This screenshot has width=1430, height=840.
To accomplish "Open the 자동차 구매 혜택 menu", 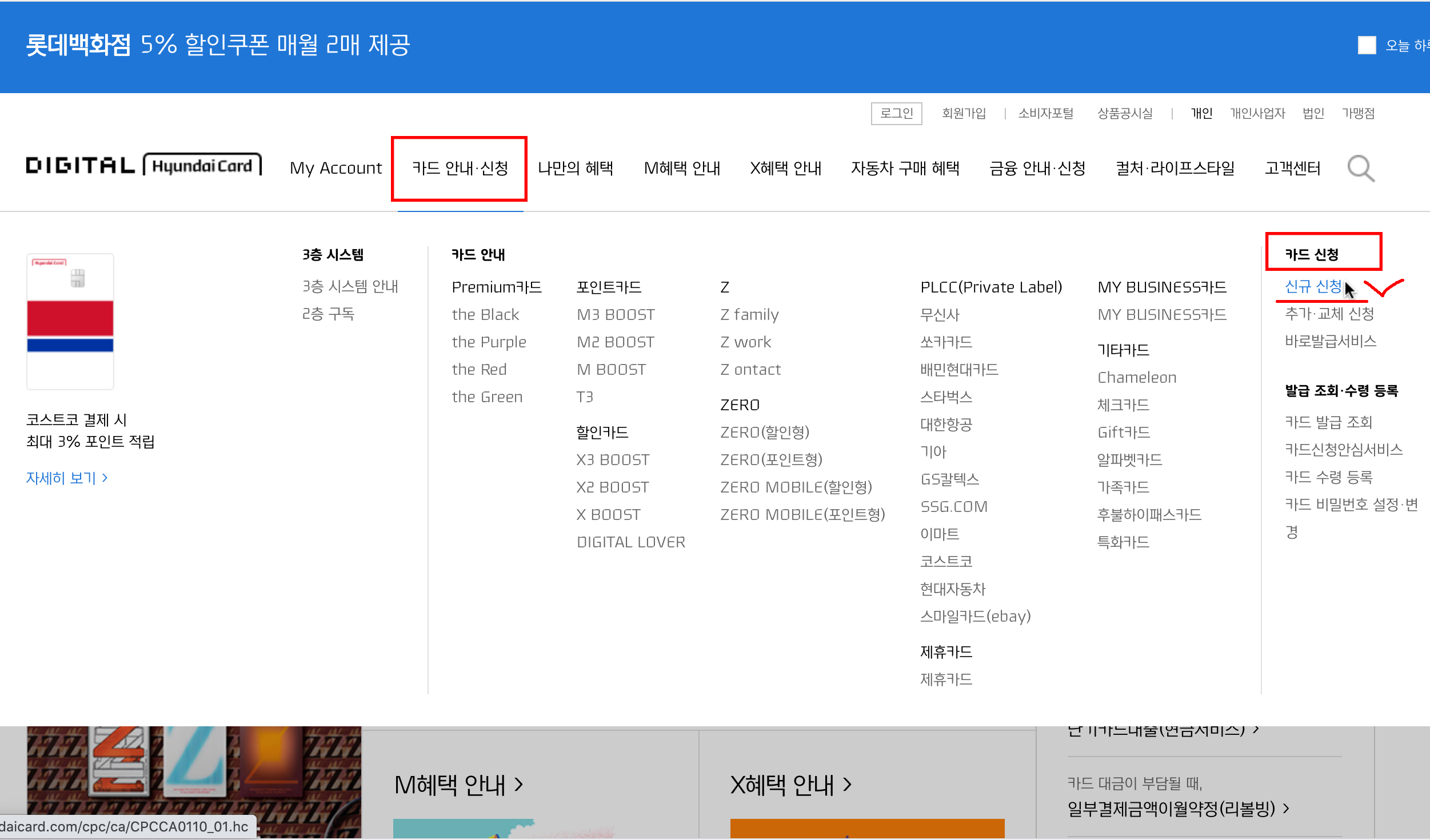I will pos(905,168).
